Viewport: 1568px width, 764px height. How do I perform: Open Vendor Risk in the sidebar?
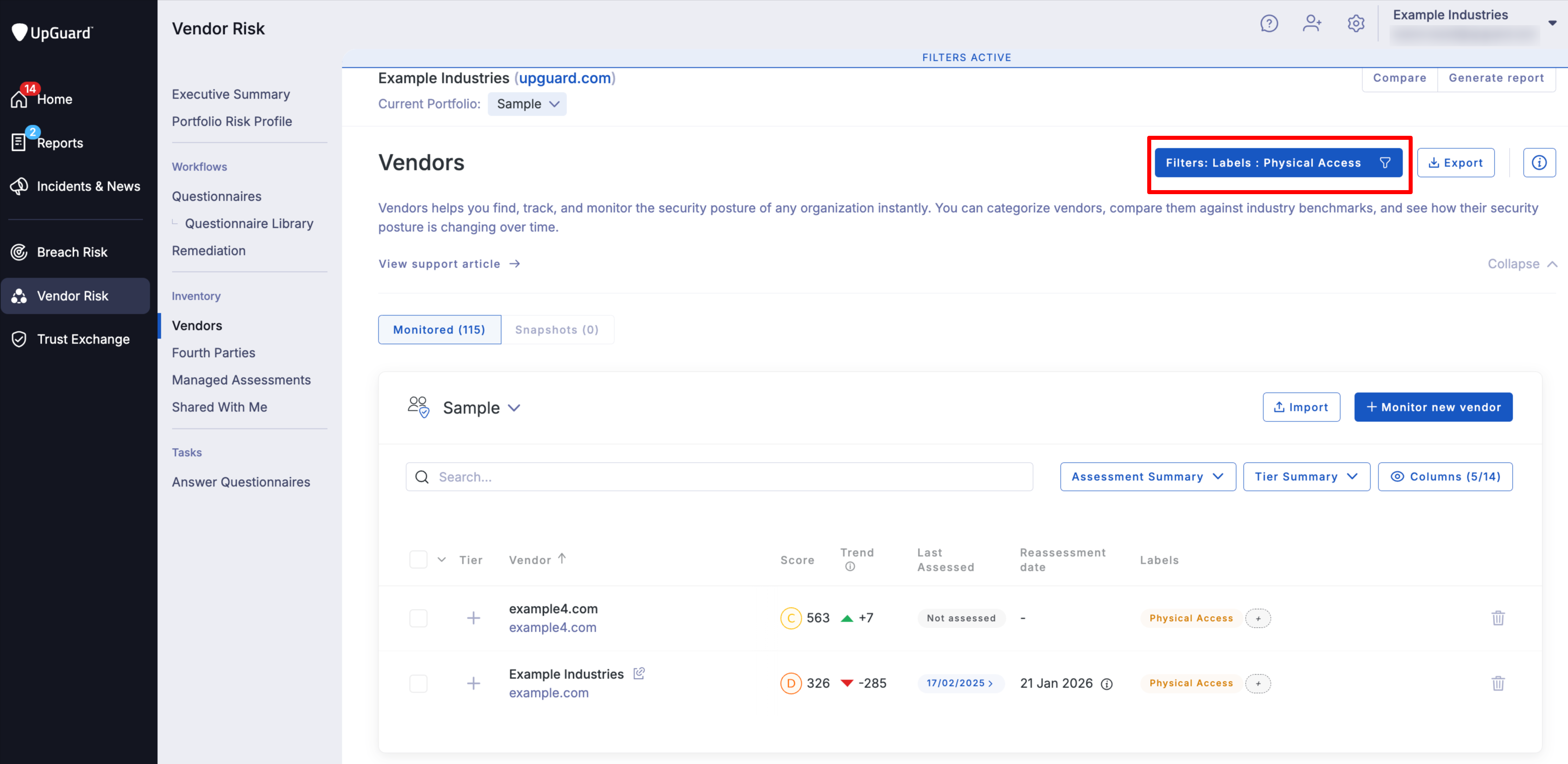[75, 296]
